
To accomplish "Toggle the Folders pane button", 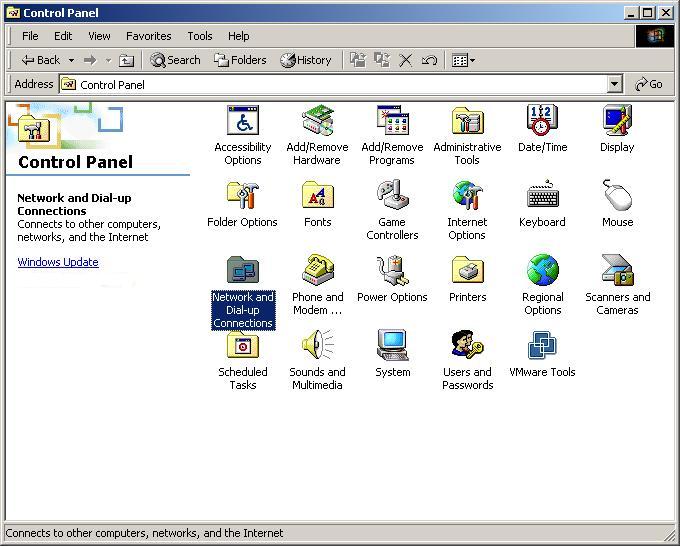I will pyautogui.click(x=240, y=60).
